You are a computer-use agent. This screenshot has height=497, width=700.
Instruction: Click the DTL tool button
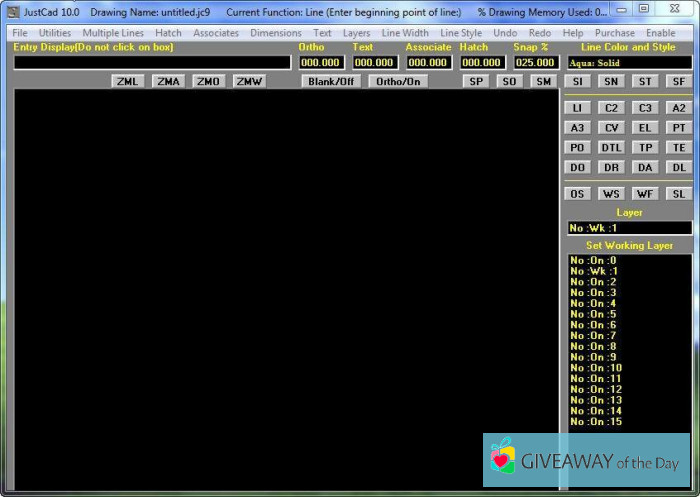click(x=611, y=147)
